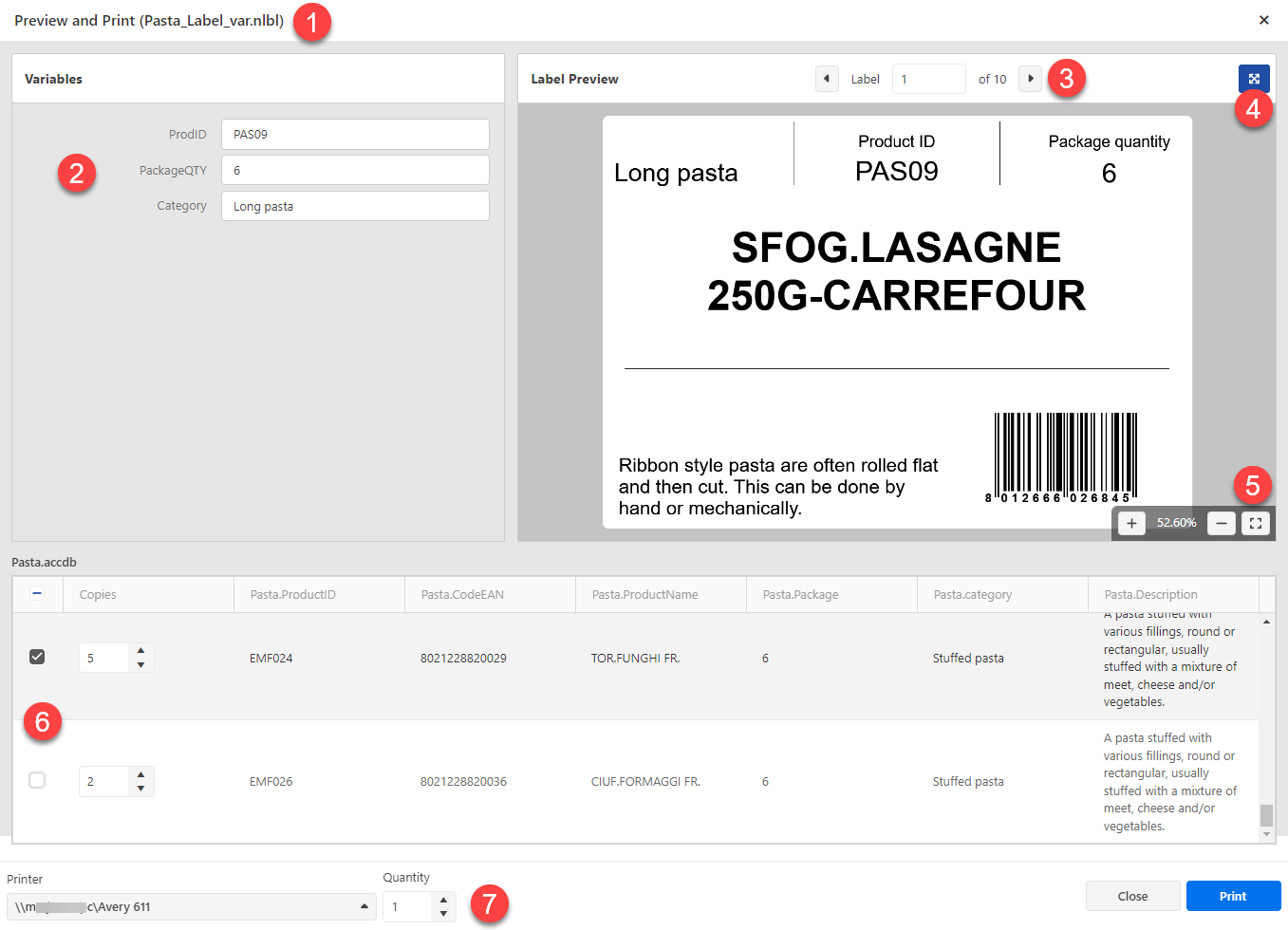This screenshot has height=930, width=1288.
Task: Go to the previous label in preview
Action: tap(827, 79)
